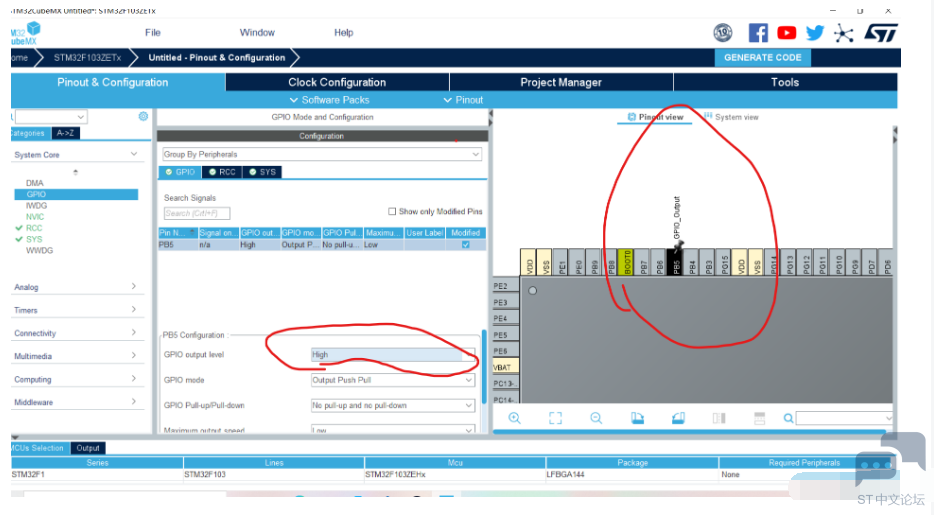Select the PB5 row in the GPIO table

click(322, 245)
